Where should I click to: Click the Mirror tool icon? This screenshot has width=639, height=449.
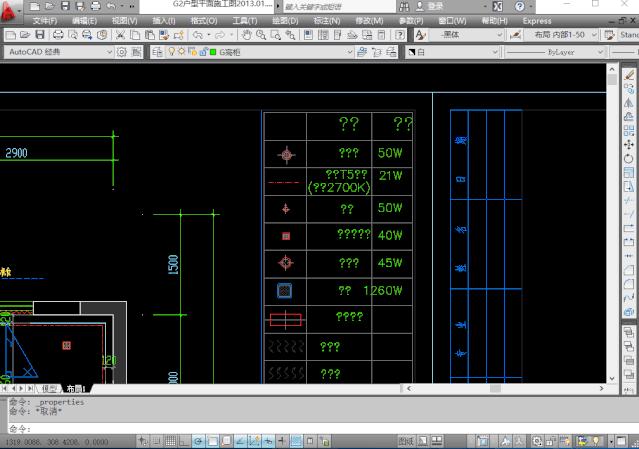coord(629,102)
